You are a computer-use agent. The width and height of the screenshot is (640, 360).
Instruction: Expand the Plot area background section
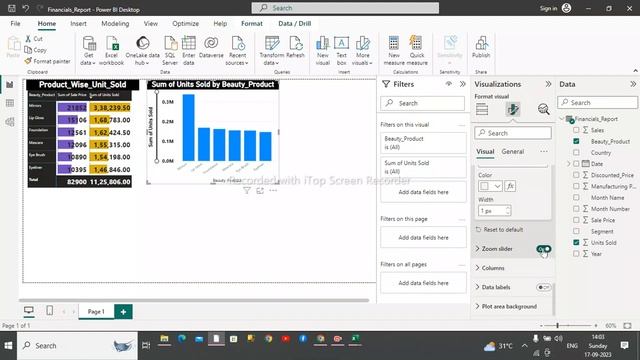tap(477, 306)
